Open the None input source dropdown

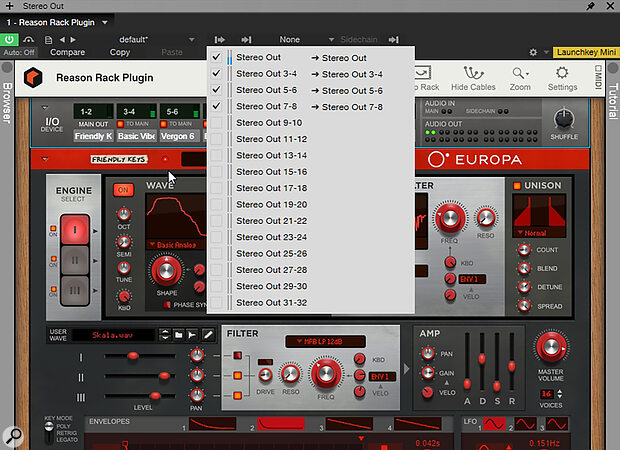(x=331, y=40)
